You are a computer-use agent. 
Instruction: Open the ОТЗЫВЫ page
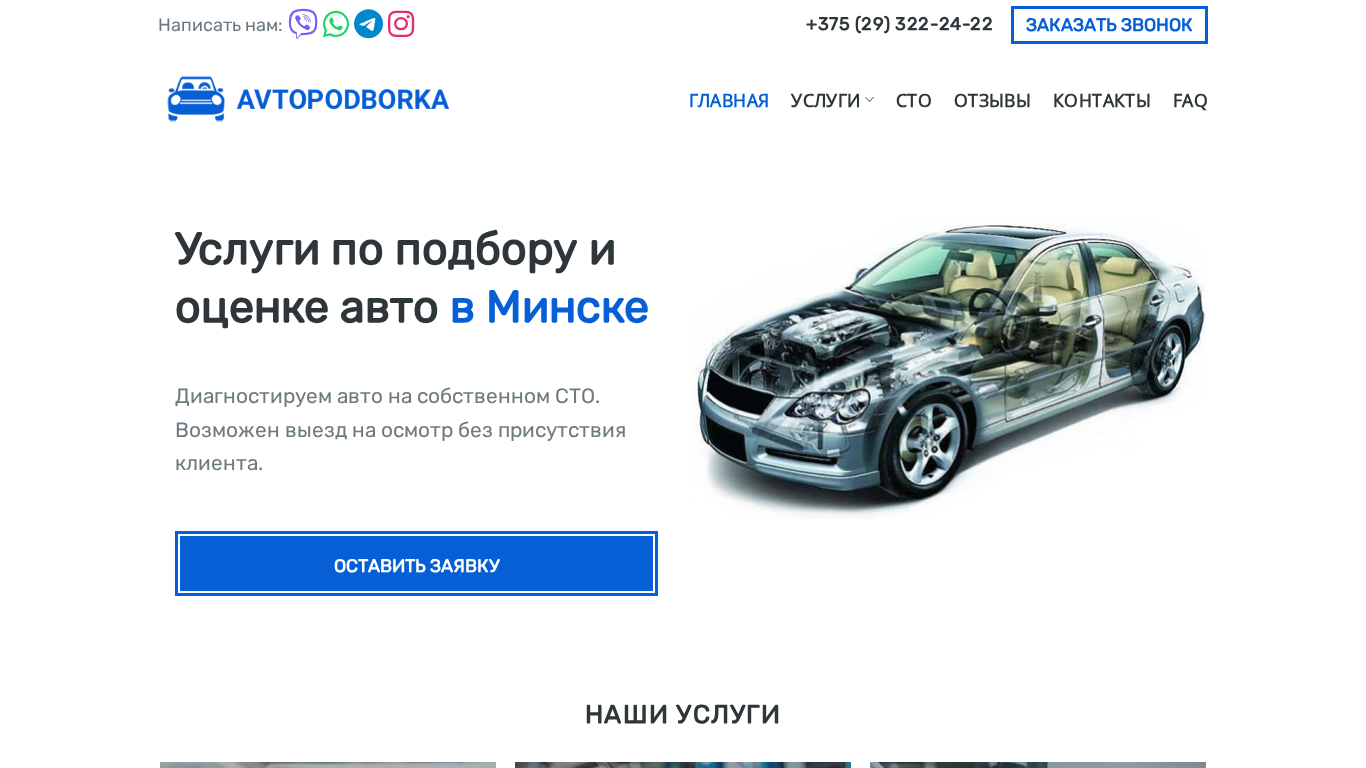coord(992,101)
